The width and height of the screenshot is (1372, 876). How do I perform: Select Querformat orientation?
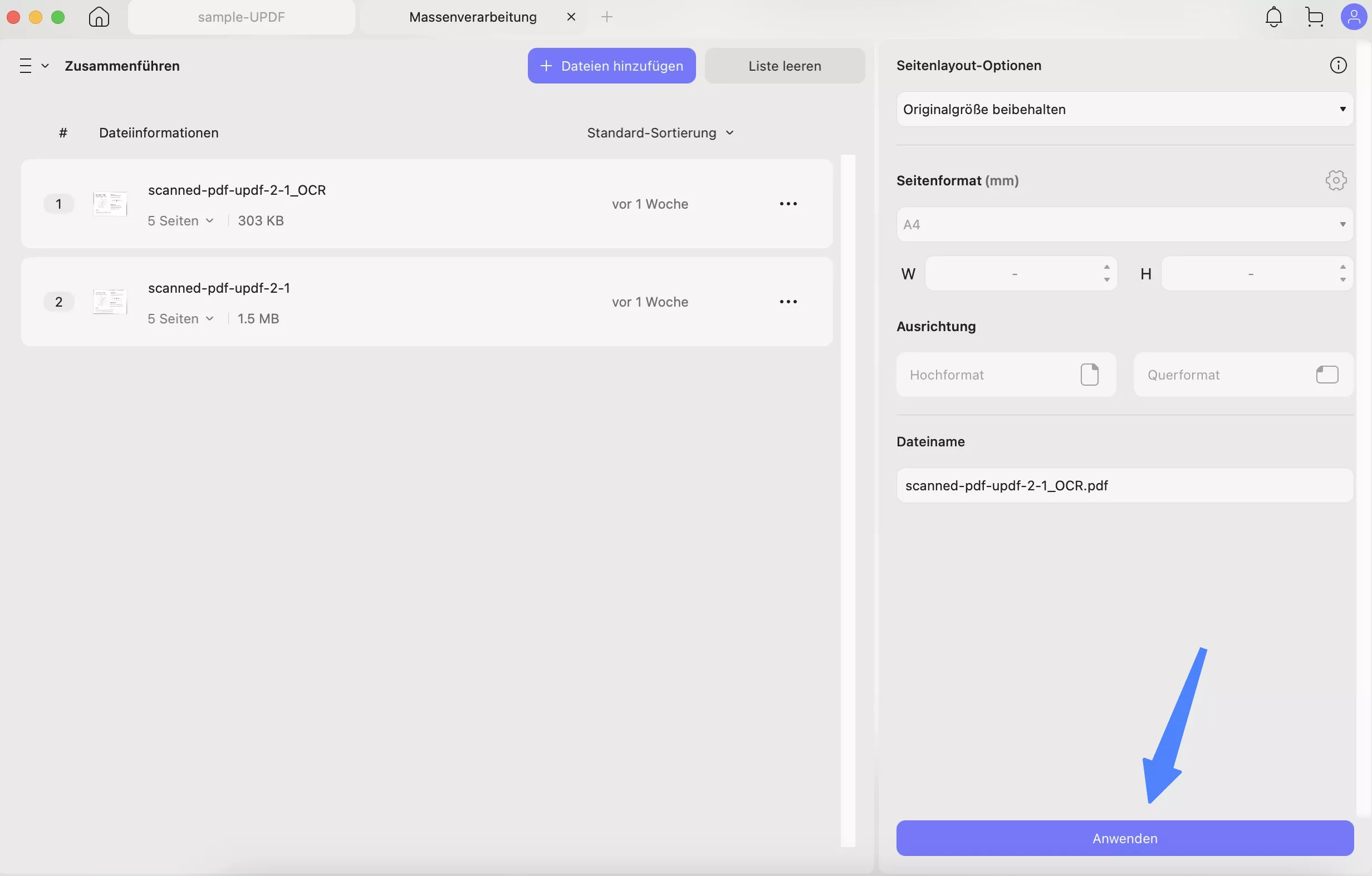click(1243, 374)
